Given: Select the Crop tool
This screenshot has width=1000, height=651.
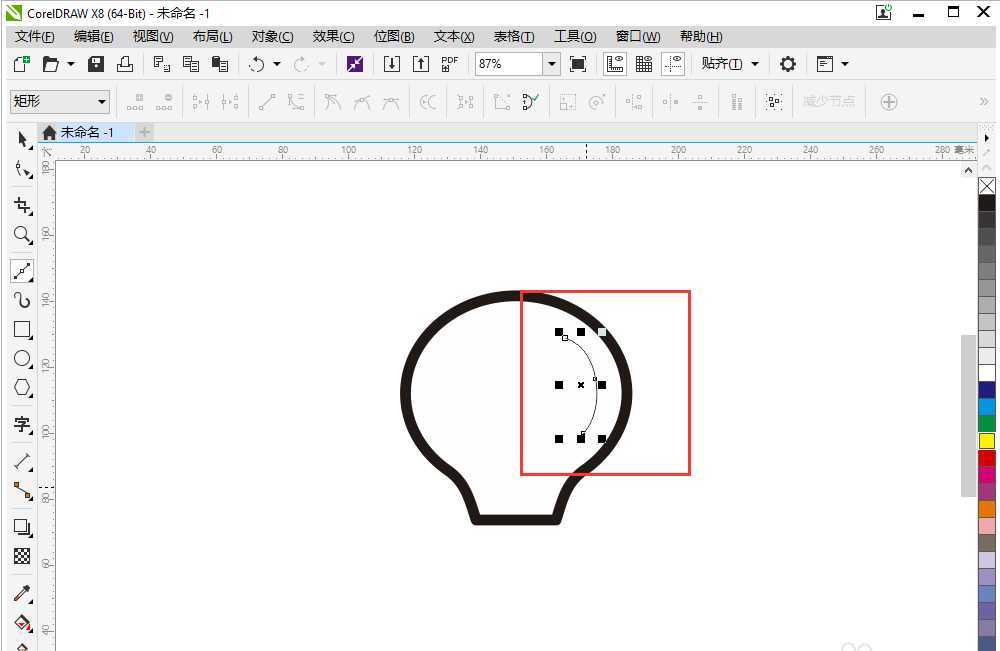Looking at the screenshot, I should click(23, 205).
